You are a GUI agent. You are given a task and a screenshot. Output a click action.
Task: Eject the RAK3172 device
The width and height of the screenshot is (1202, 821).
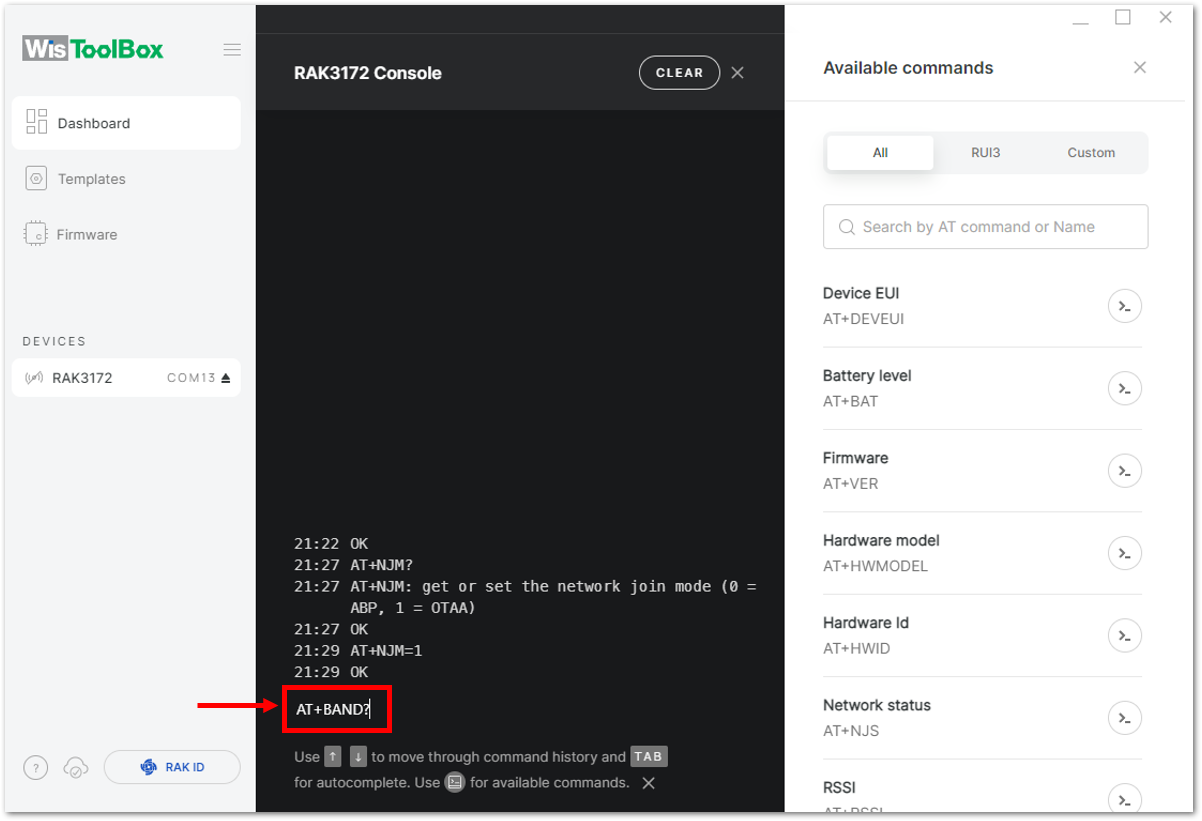point(226,378)
